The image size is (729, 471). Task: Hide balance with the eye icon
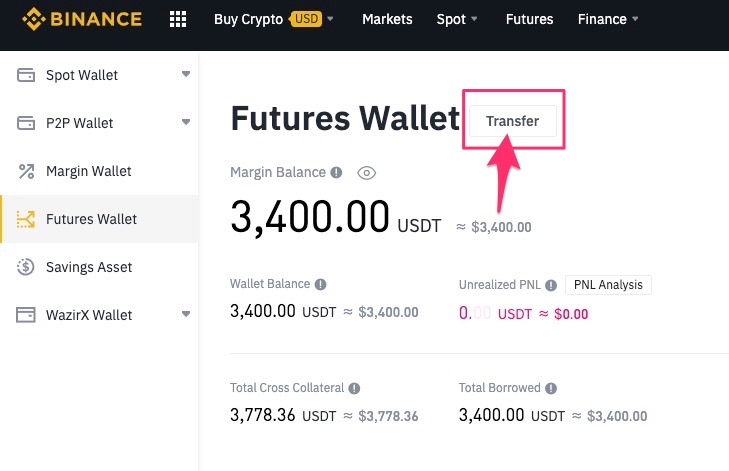tap(367, 173)
